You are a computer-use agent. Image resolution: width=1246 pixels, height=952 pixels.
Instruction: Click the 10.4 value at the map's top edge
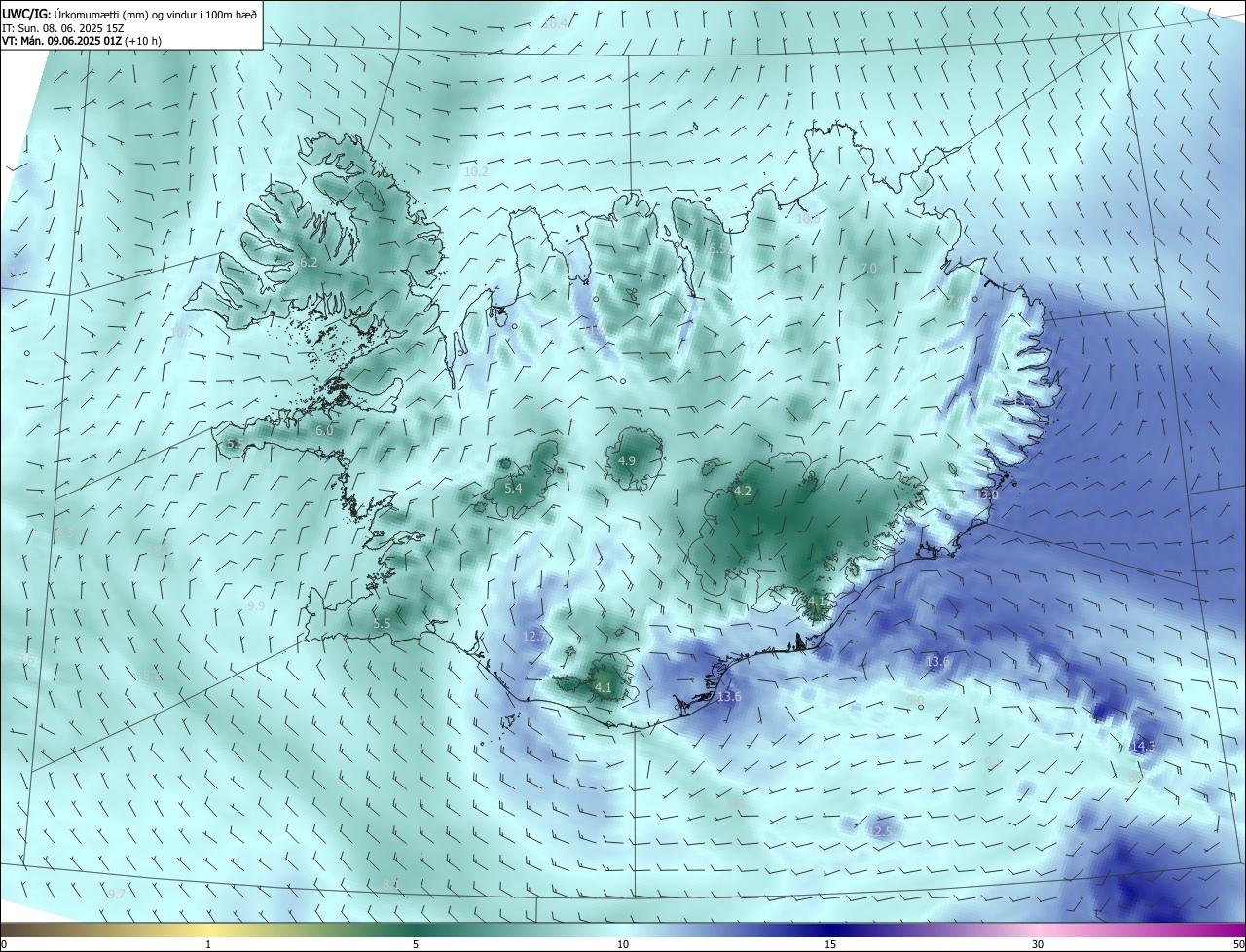coord(554,23)
